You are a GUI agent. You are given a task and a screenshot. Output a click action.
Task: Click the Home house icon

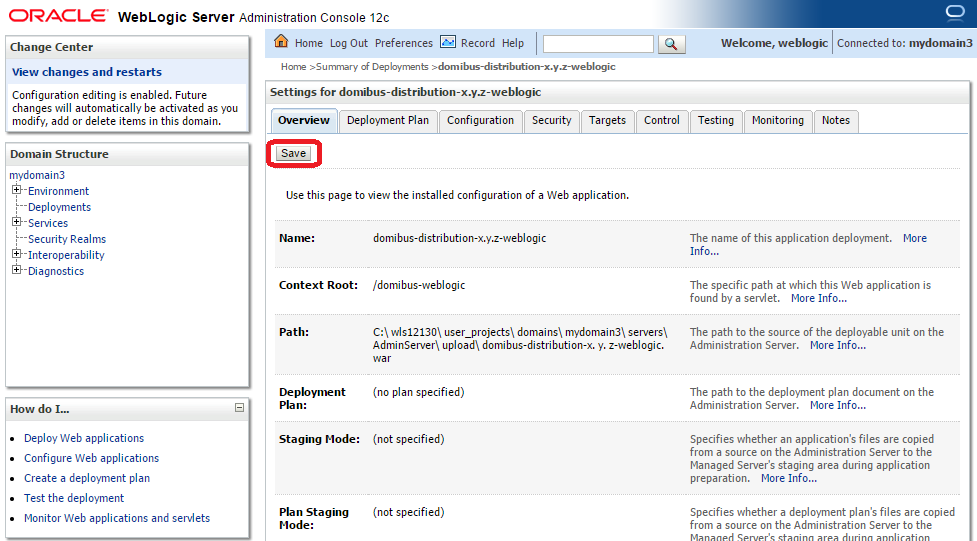(281, 41)
